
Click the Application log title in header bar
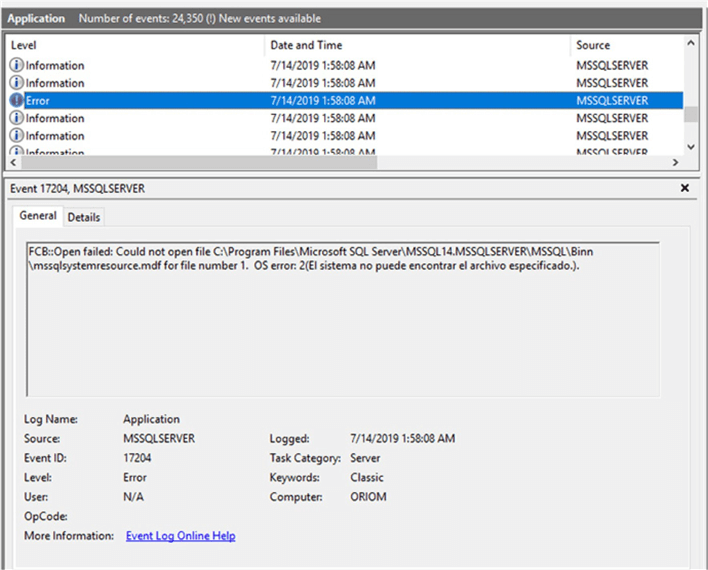click(36, 19)
